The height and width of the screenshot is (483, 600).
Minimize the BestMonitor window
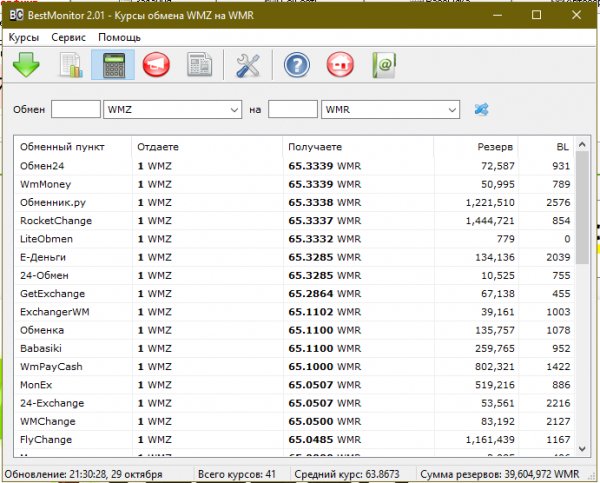click(x=497, y=15)
